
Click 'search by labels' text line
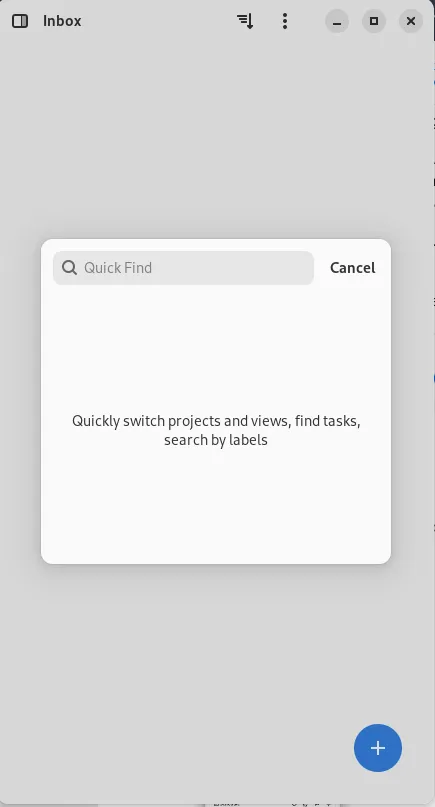[x=216, y=440]
